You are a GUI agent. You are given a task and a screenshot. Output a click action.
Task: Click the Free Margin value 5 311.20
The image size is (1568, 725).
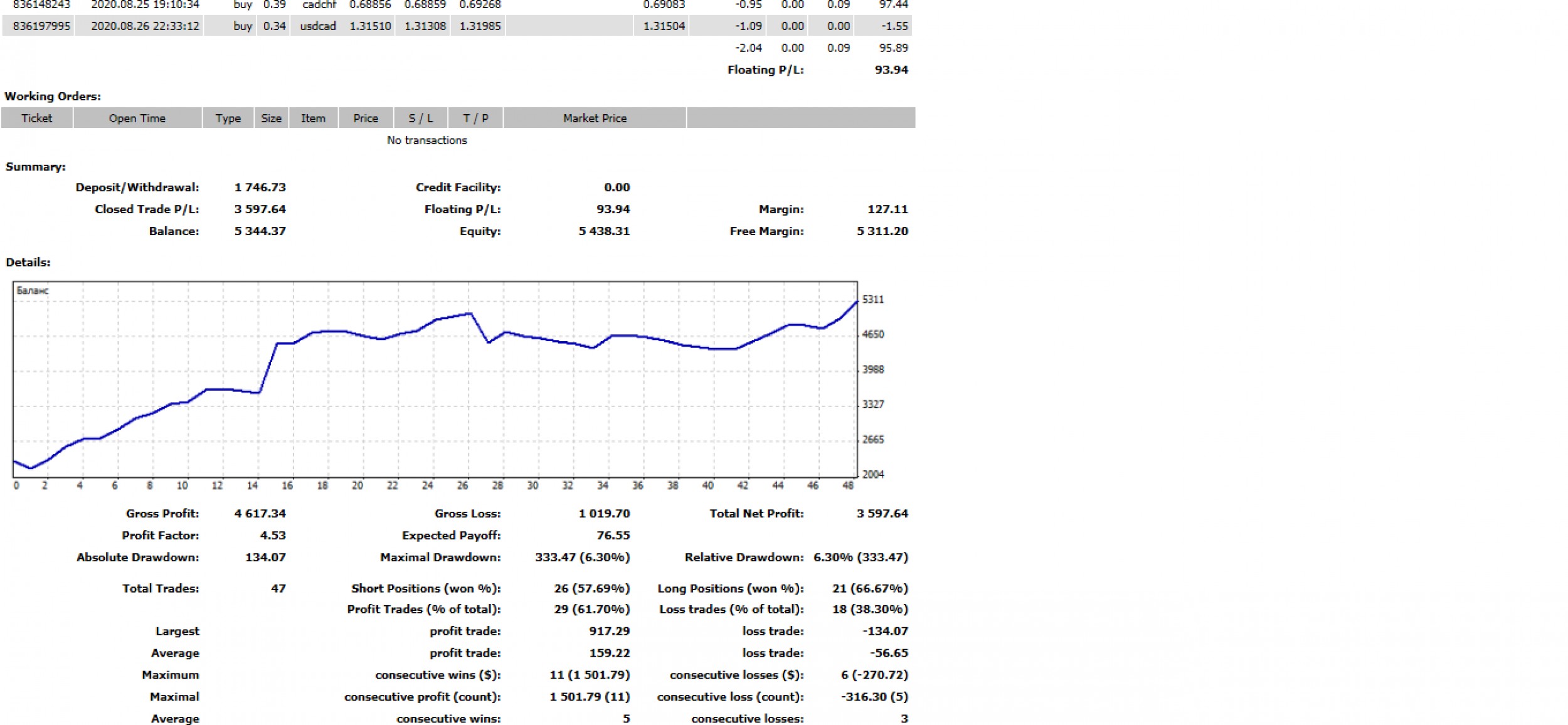tap(882, 231)
